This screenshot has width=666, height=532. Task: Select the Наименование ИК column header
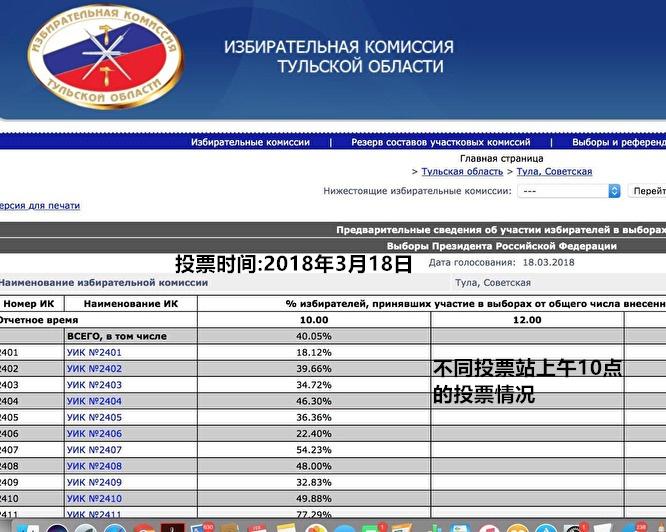pos(131,304)
